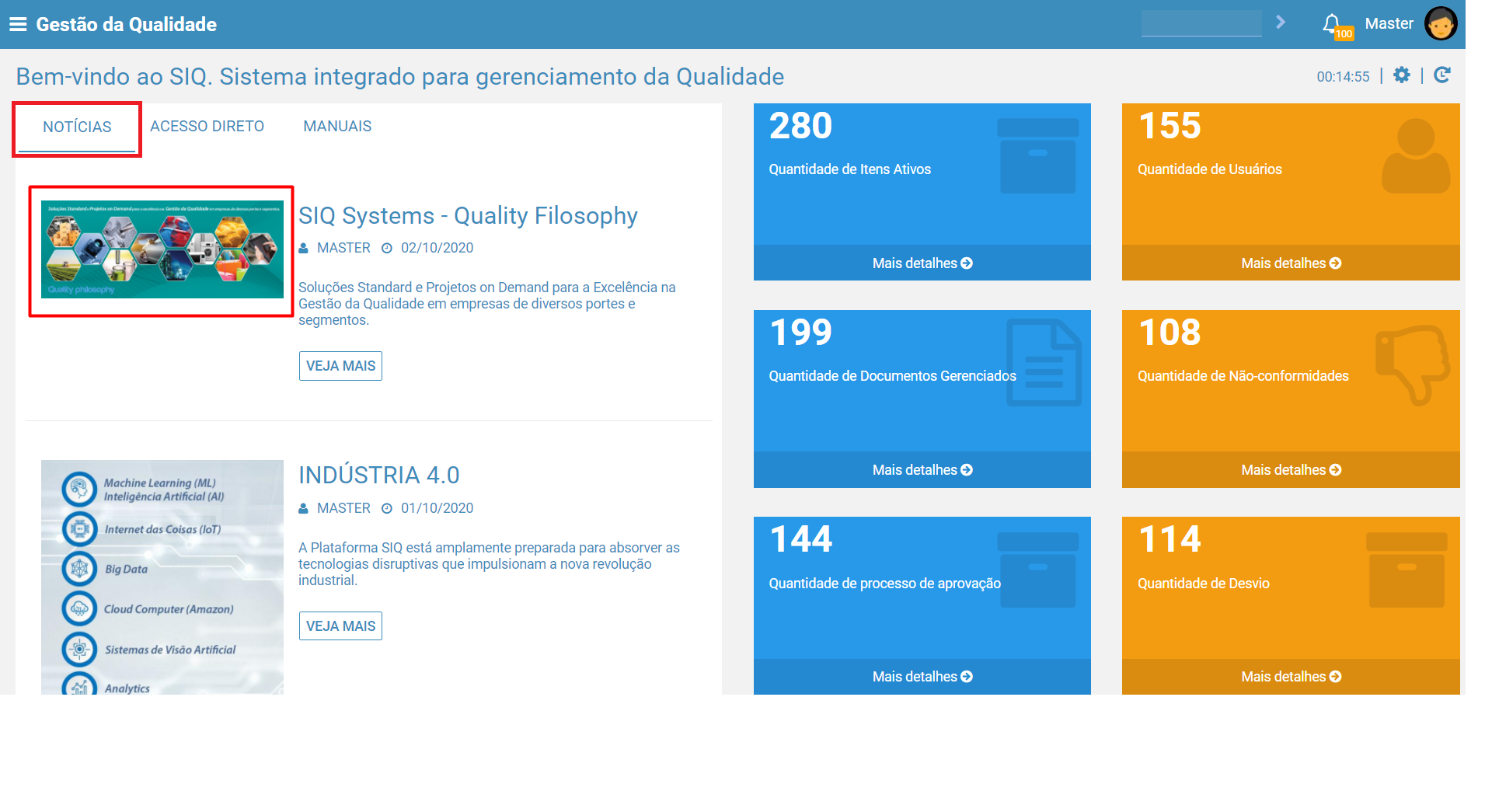Click the document icon in Documentos Gerenciados card

(x=1044, y=362)
